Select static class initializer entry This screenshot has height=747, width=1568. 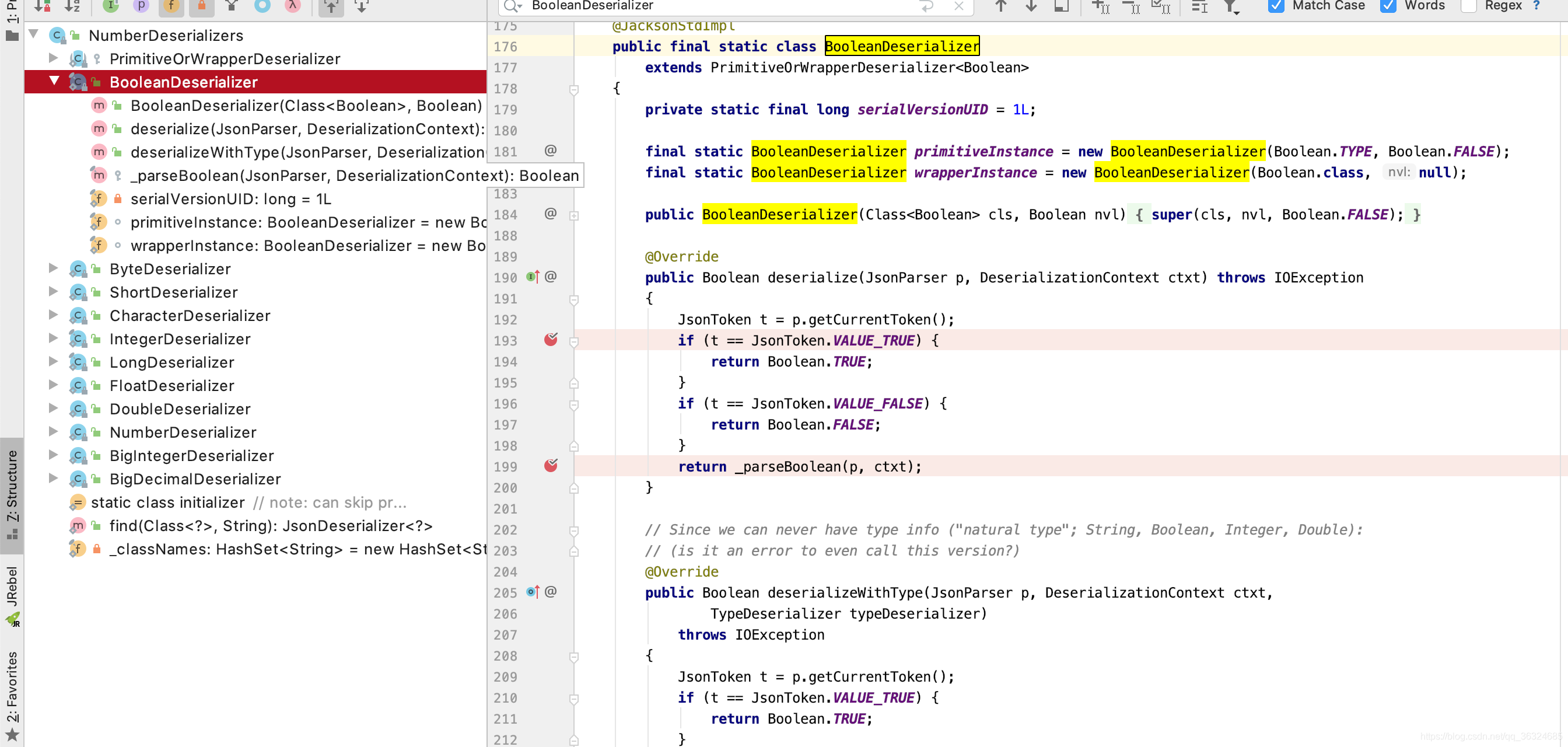click(x=167, y=503)
